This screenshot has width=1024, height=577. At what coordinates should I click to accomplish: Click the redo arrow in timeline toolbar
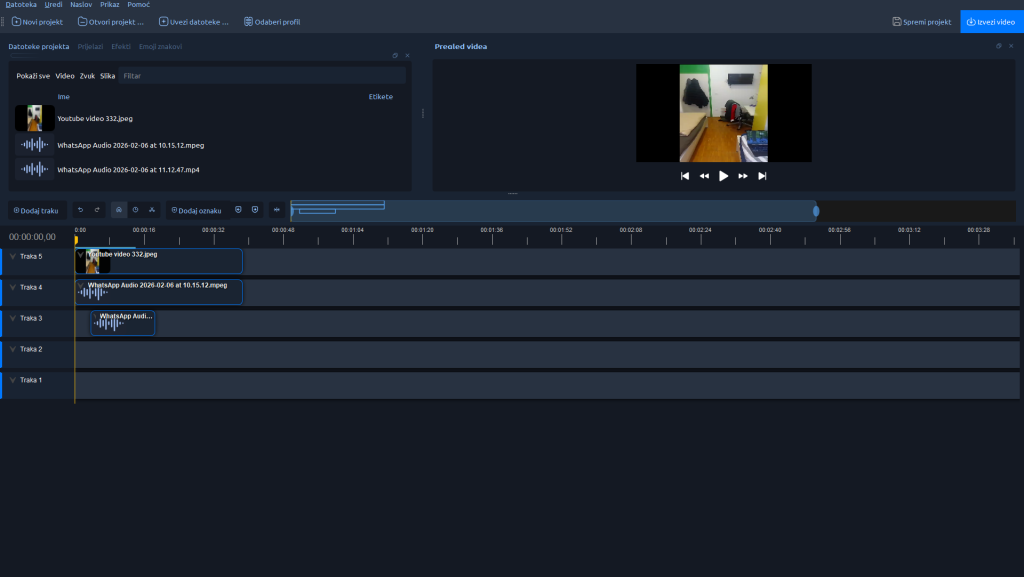[96, 210]
